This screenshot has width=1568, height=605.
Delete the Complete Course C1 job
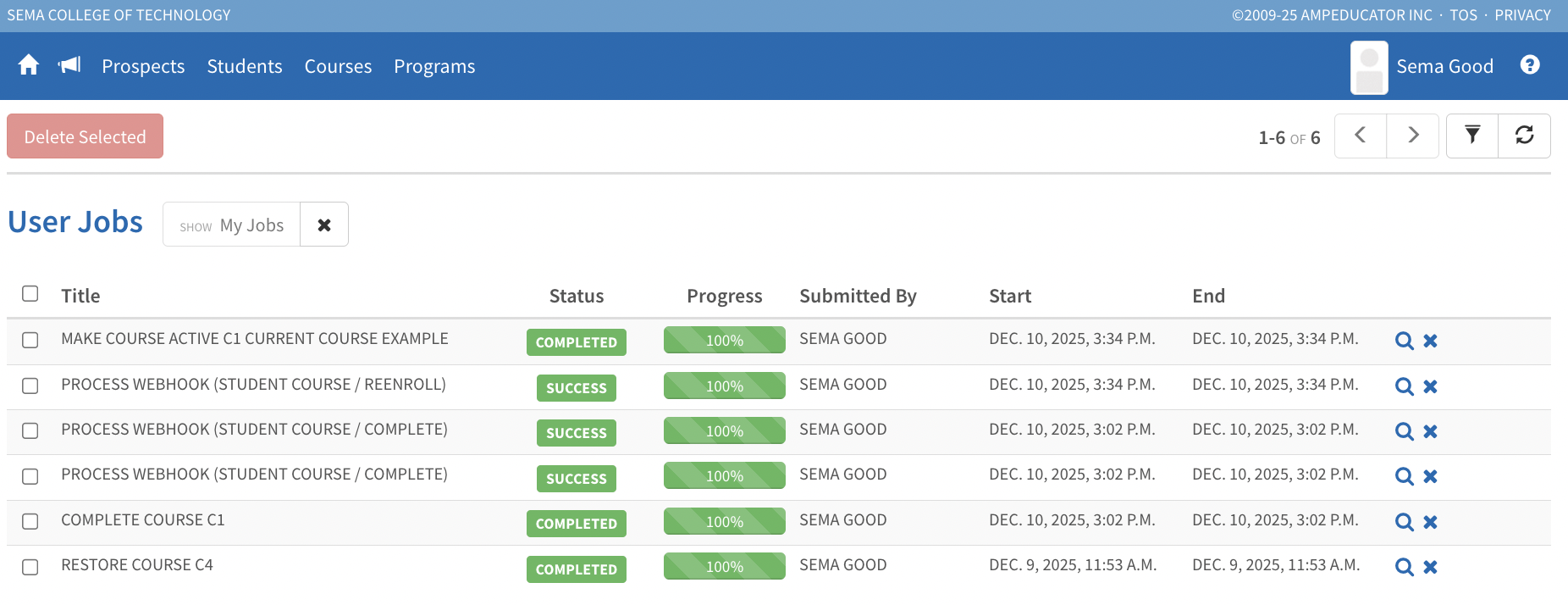coord(1430,522)
